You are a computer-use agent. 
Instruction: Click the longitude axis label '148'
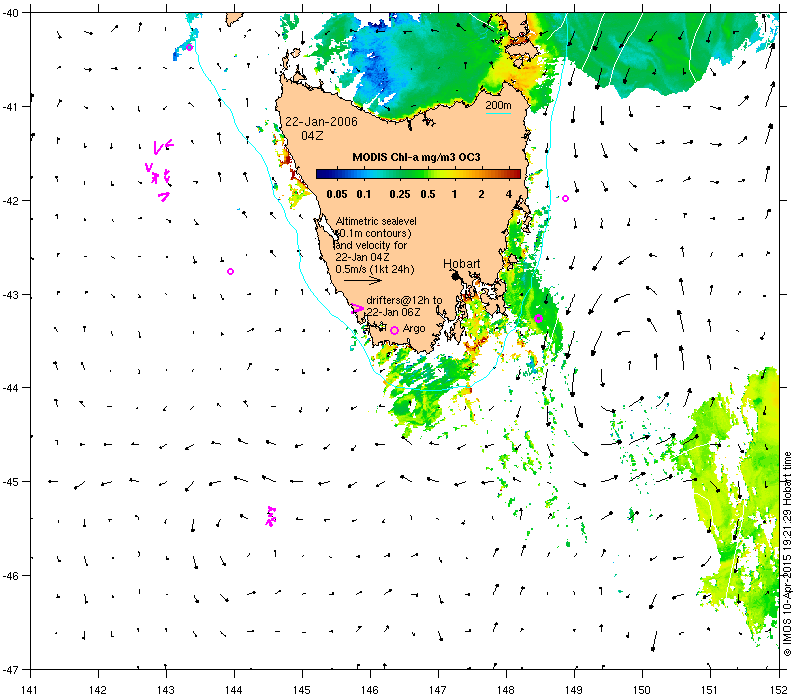[507, 690]
